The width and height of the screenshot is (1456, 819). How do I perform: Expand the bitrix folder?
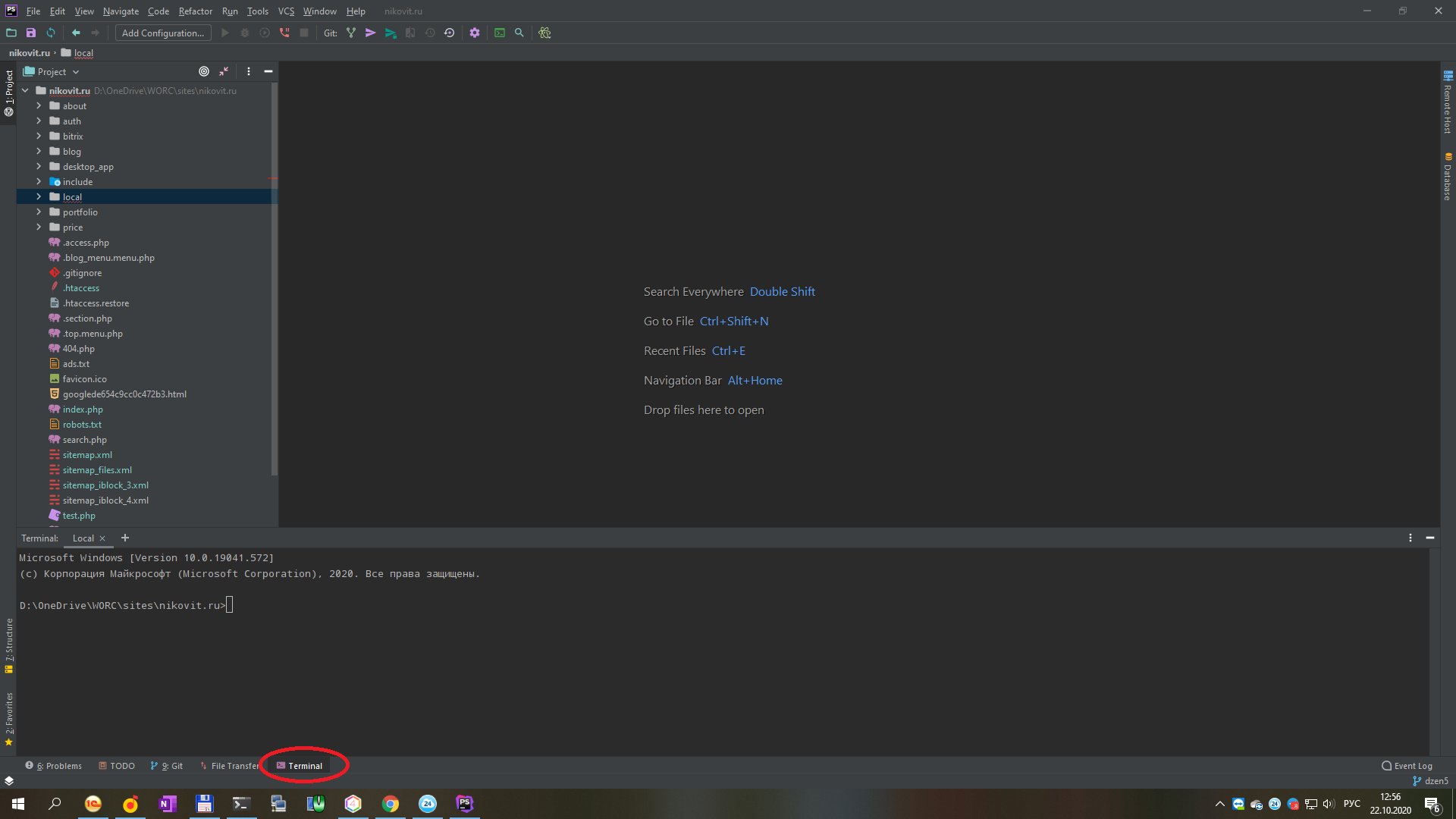tap(39, 136)
